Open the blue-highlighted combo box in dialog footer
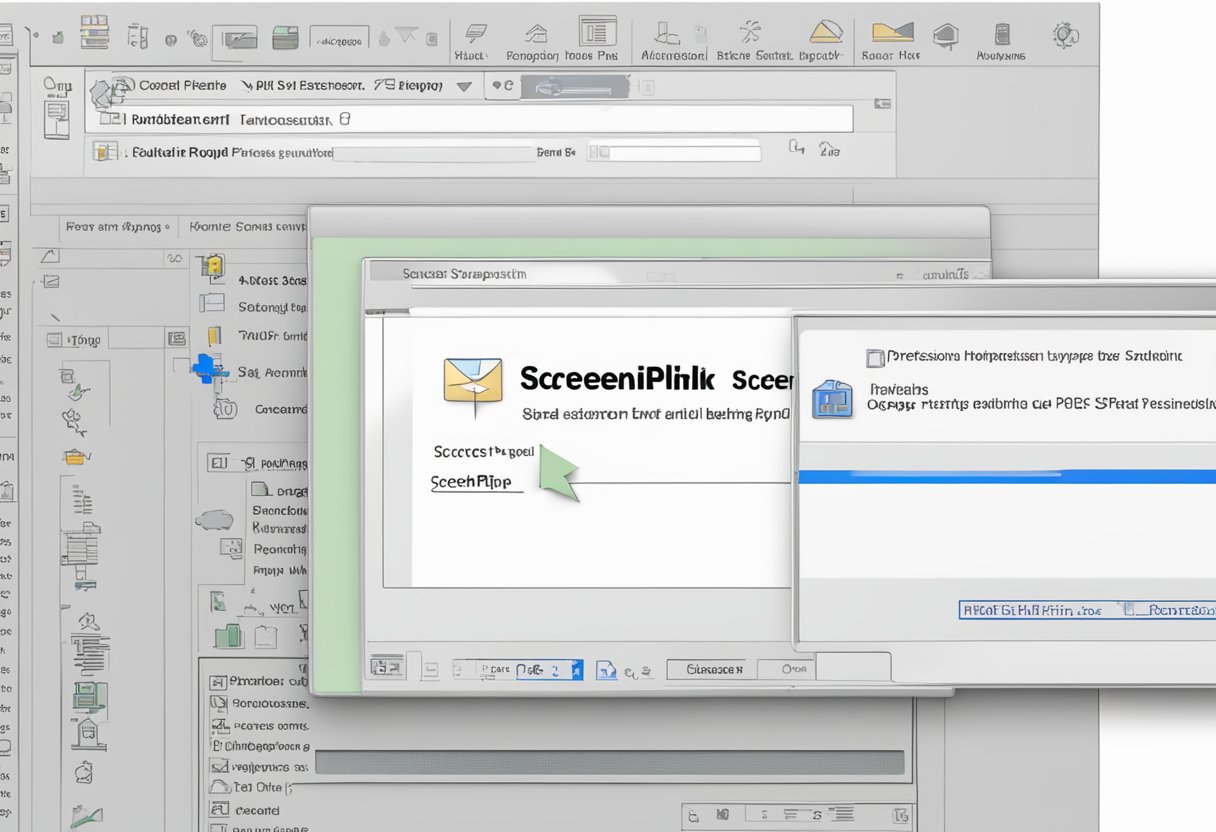Image resolution: width=1216 pixels, height=832 pixels. tap(548, 670)
